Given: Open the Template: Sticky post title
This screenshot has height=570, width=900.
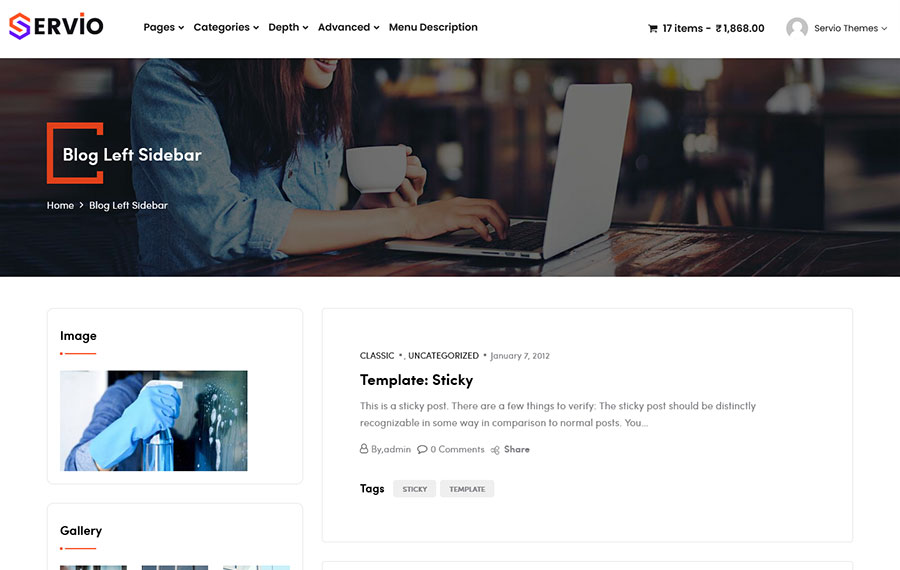Looking at the screenshot, I should [416, 380].
